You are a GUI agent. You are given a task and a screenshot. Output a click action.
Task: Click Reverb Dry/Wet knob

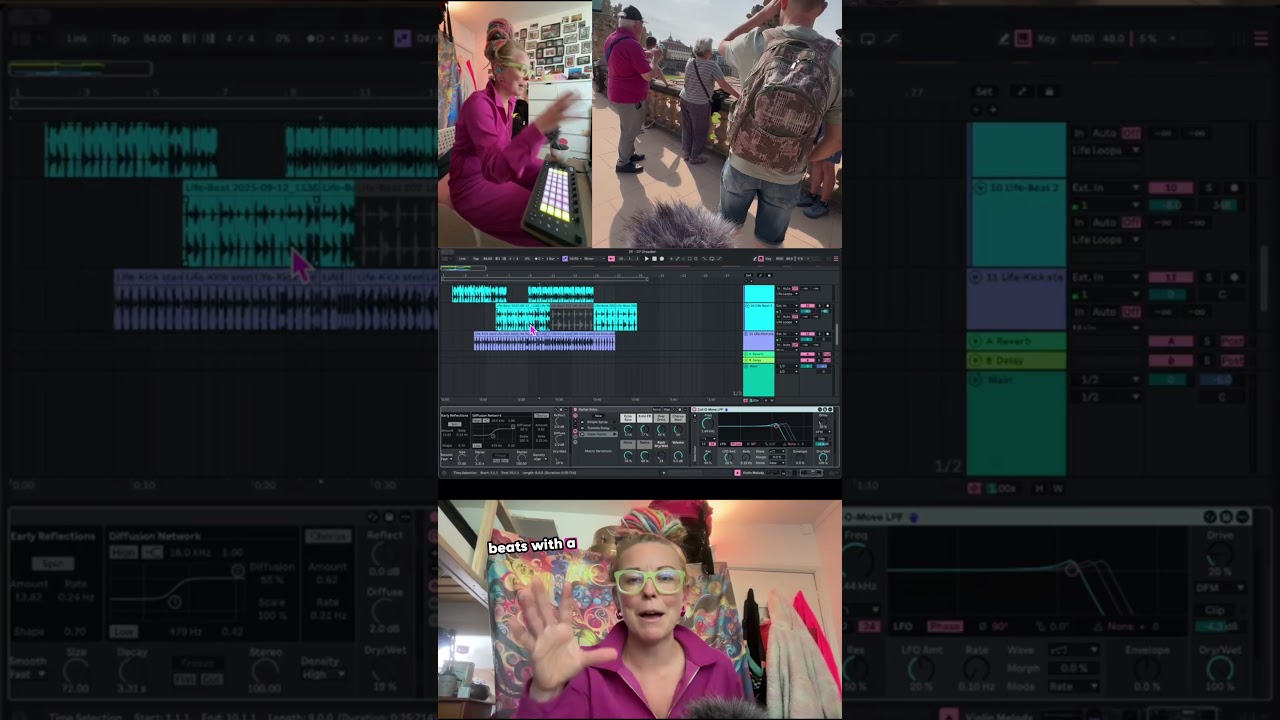tap(559, 460)
